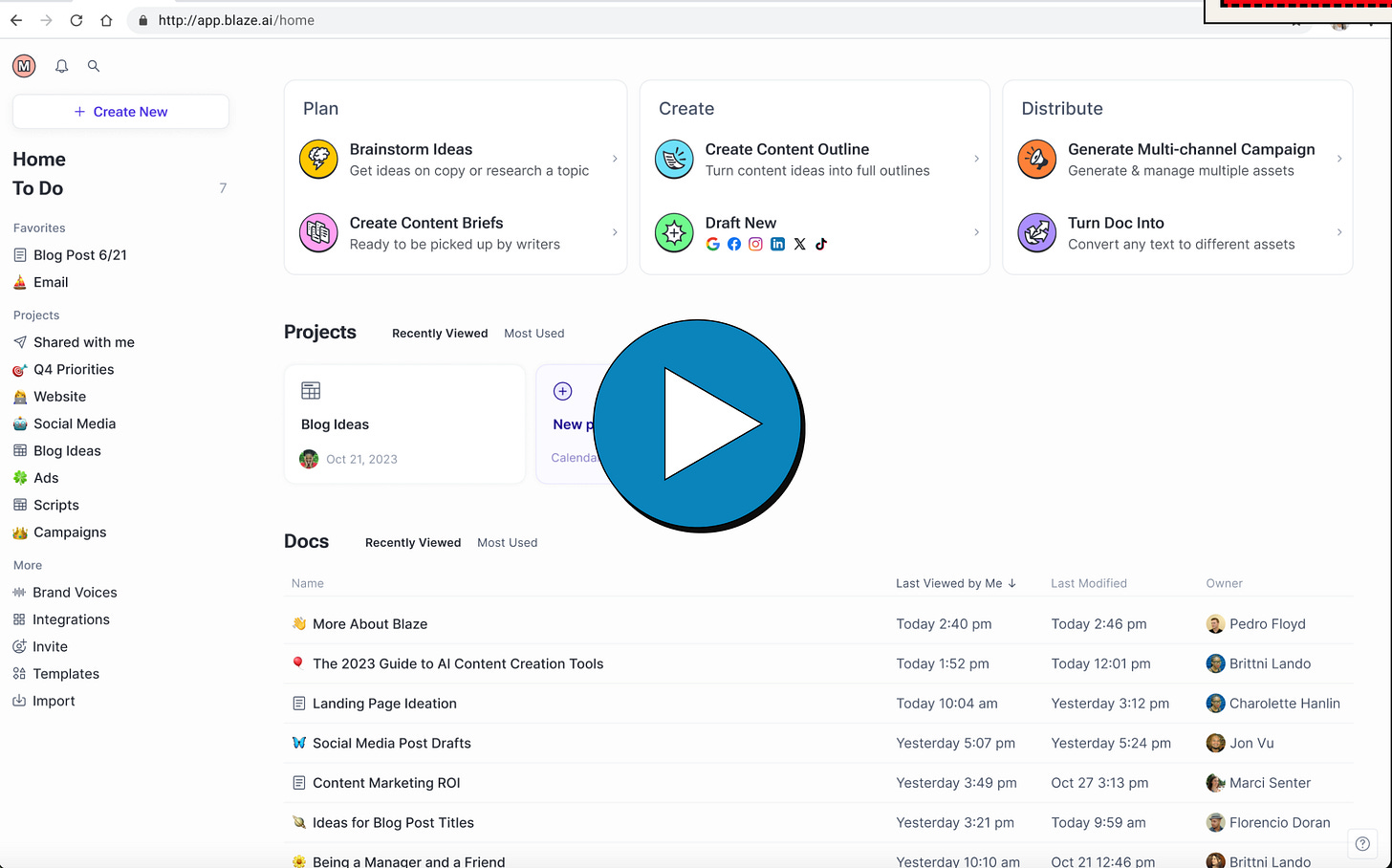Click the notification bell icon
This screenshot has height=868, width=1392.
pos(62,66)
